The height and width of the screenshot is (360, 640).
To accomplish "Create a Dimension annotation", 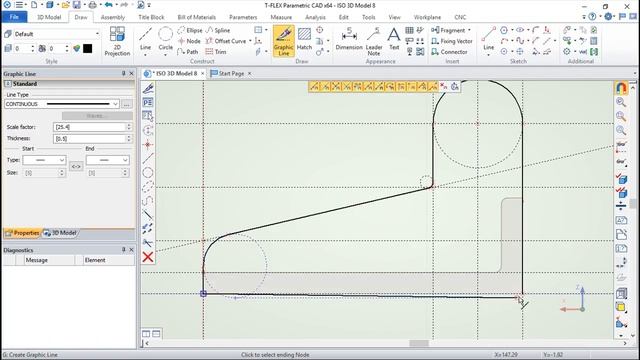I will coord(349,40).
